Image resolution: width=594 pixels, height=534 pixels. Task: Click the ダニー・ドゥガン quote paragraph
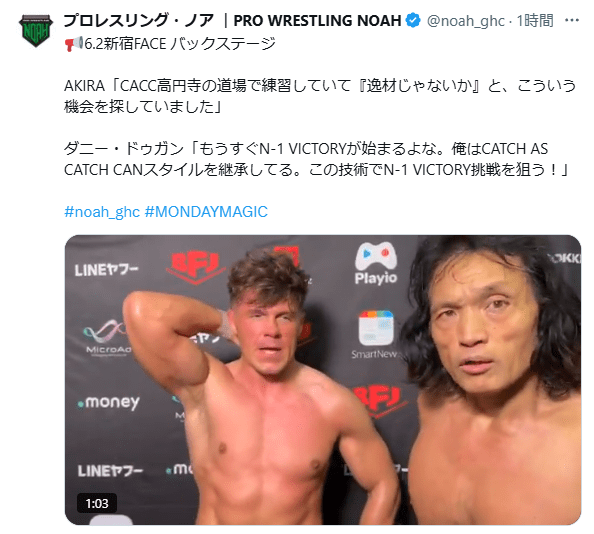[317, 159]
